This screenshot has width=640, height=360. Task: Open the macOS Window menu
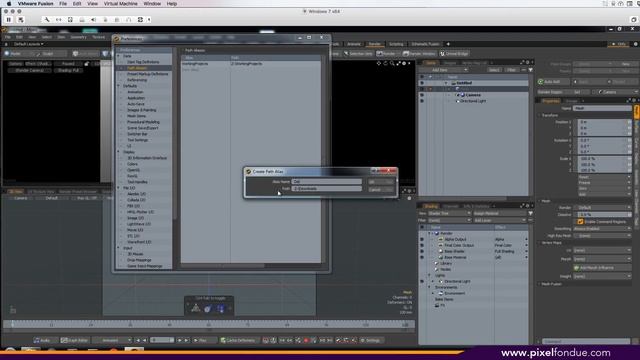pos(152,4)
